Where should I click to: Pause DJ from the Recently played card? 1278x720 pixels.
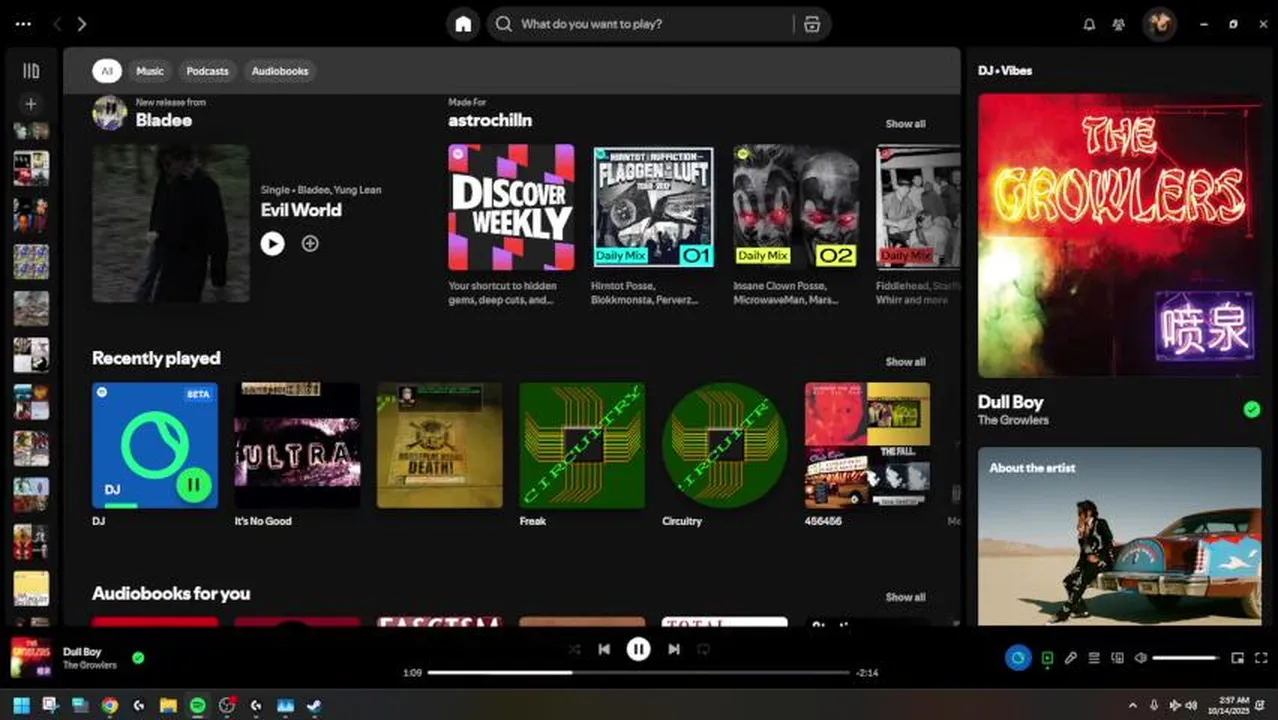click(194, 485)
